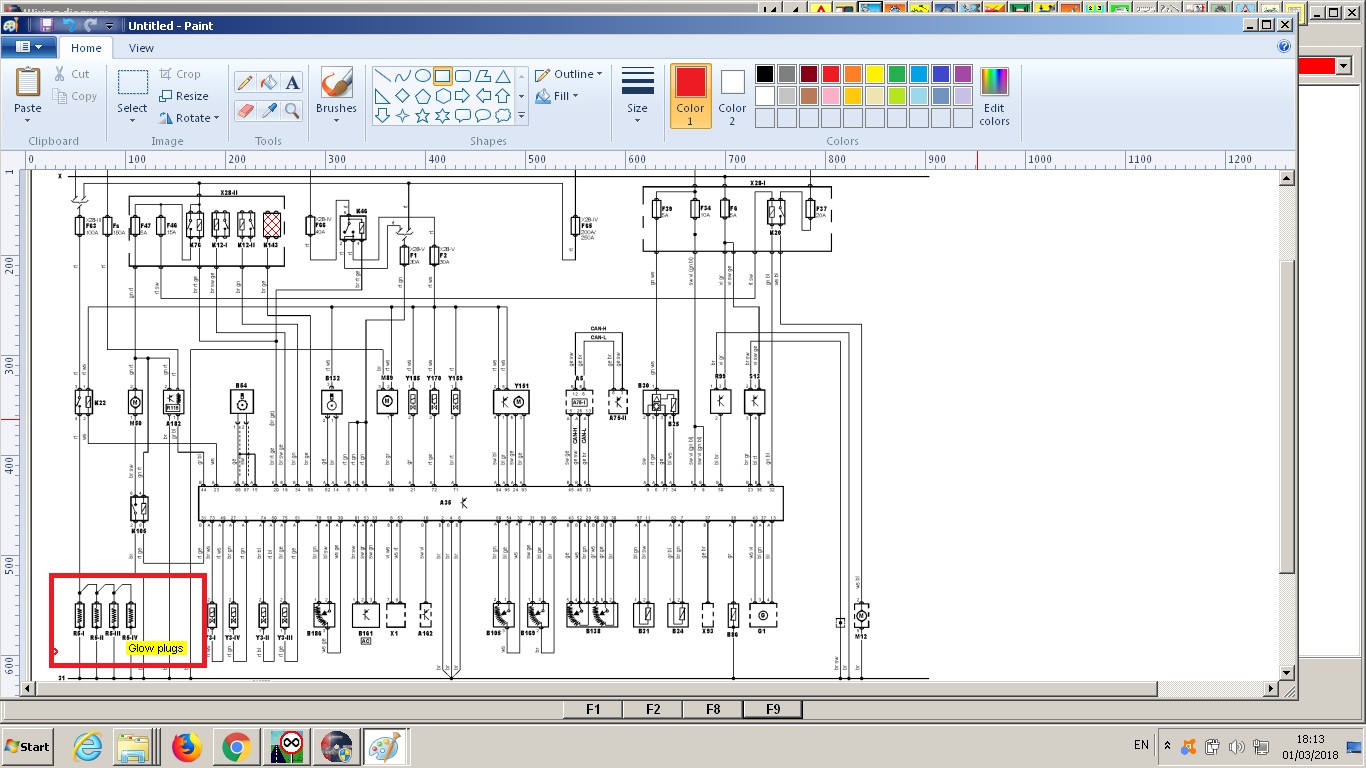Select the oval shape
This screenshot has height=768, width=1366.
click(422, 76)
